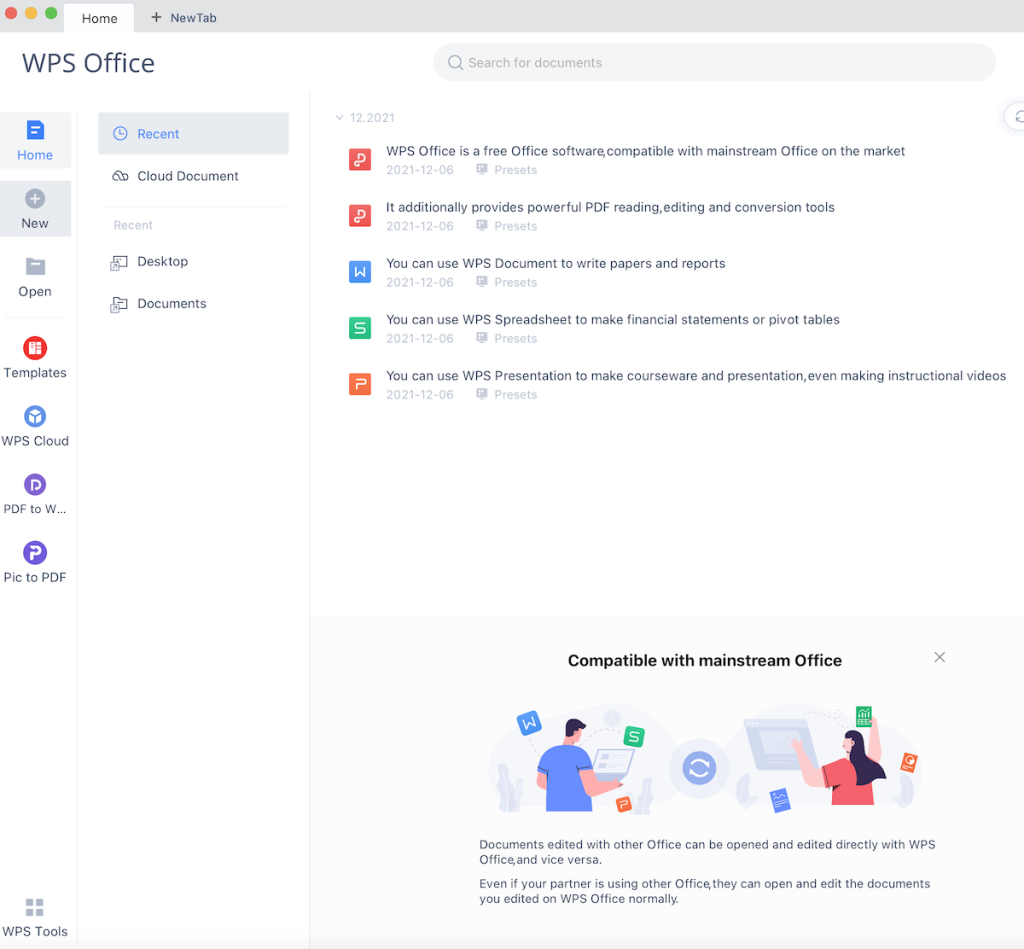The width and height of the screenshot is (1024, 949).
Task: Open the WPS Spreadsheet file icon
Action: point(360,328)
